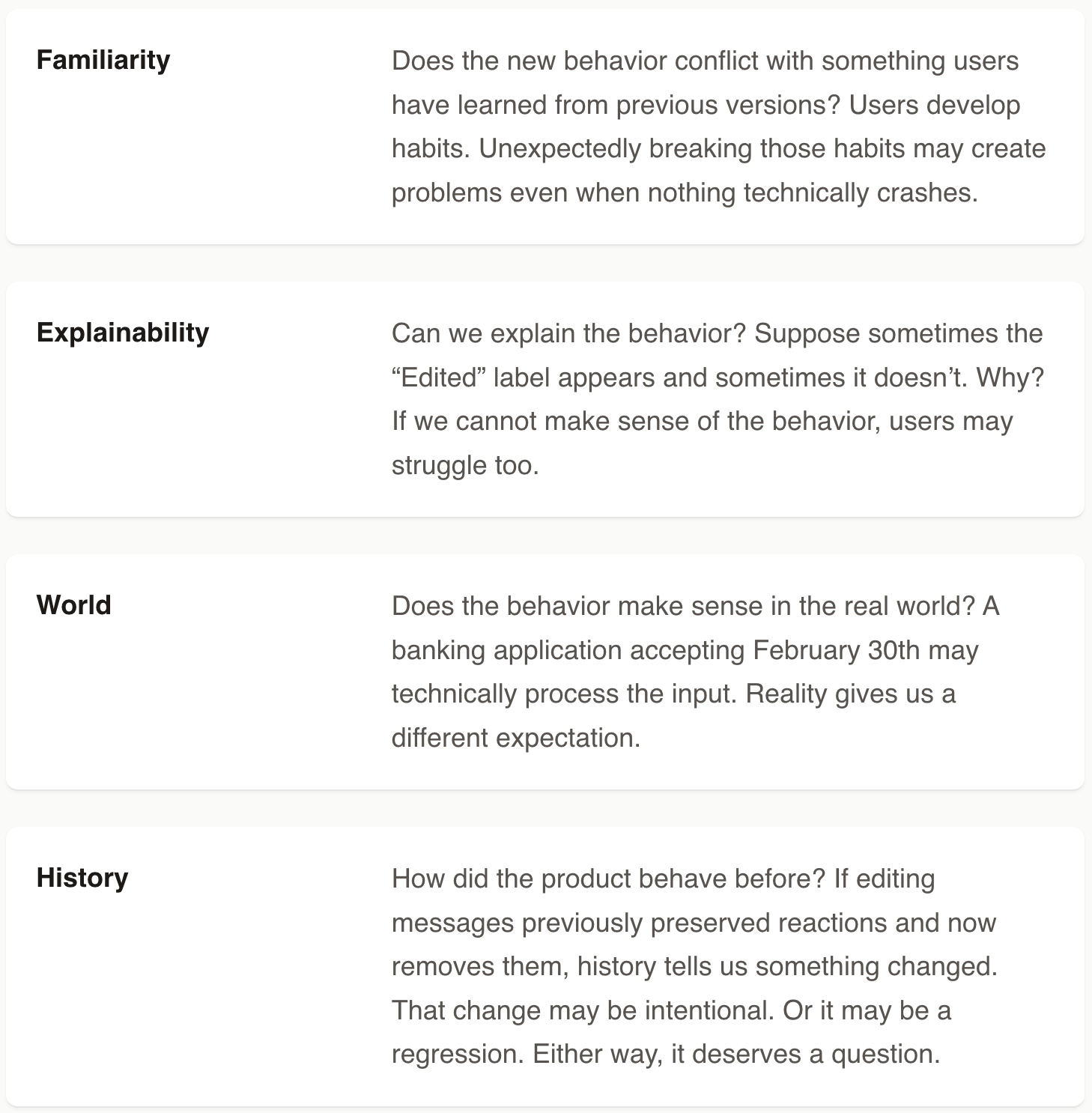Image resolution: width=1092 pixels, height=1113 pixels.
Task: Click the Familiarity heading
Action: point(103,60)
